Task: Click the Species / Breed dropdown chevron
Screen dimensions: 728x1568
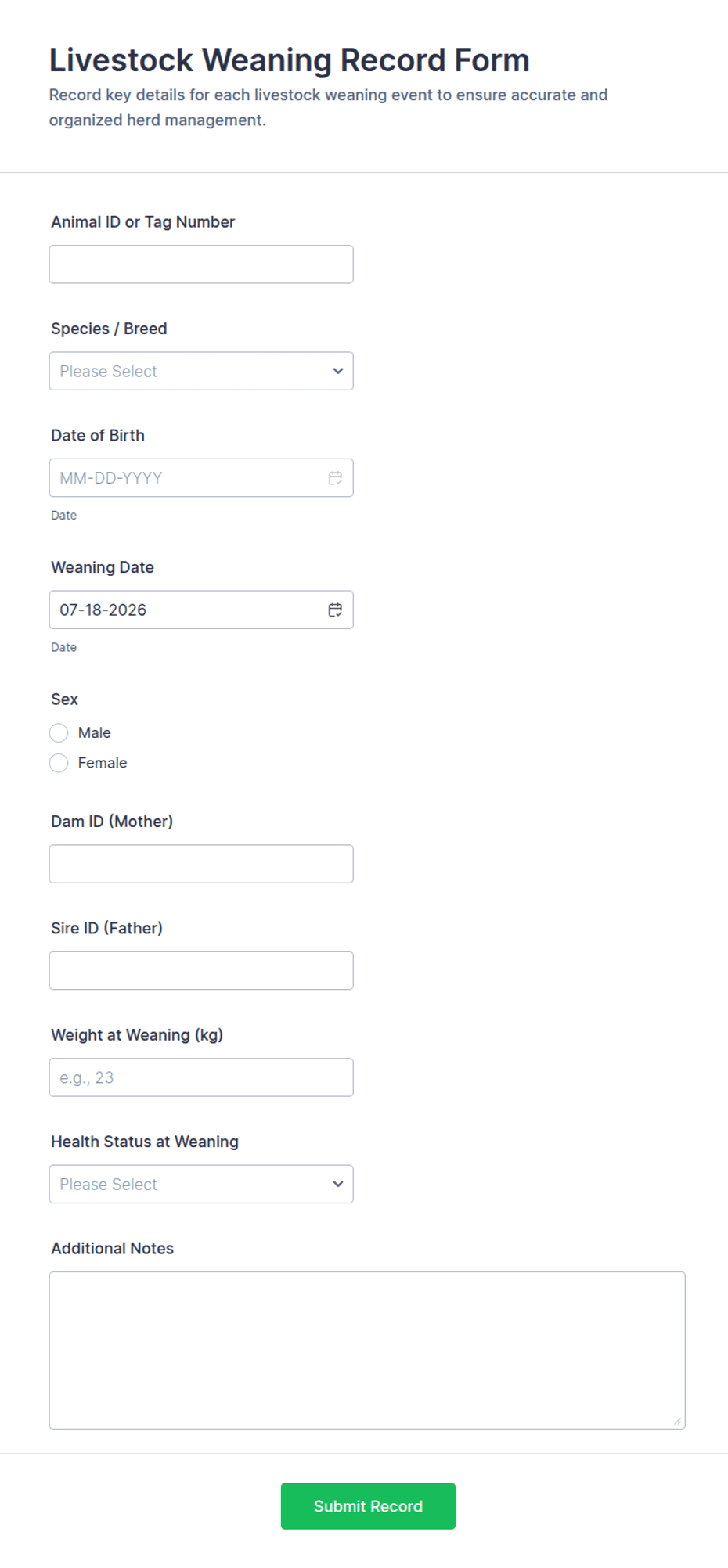Action: [338, 371]
